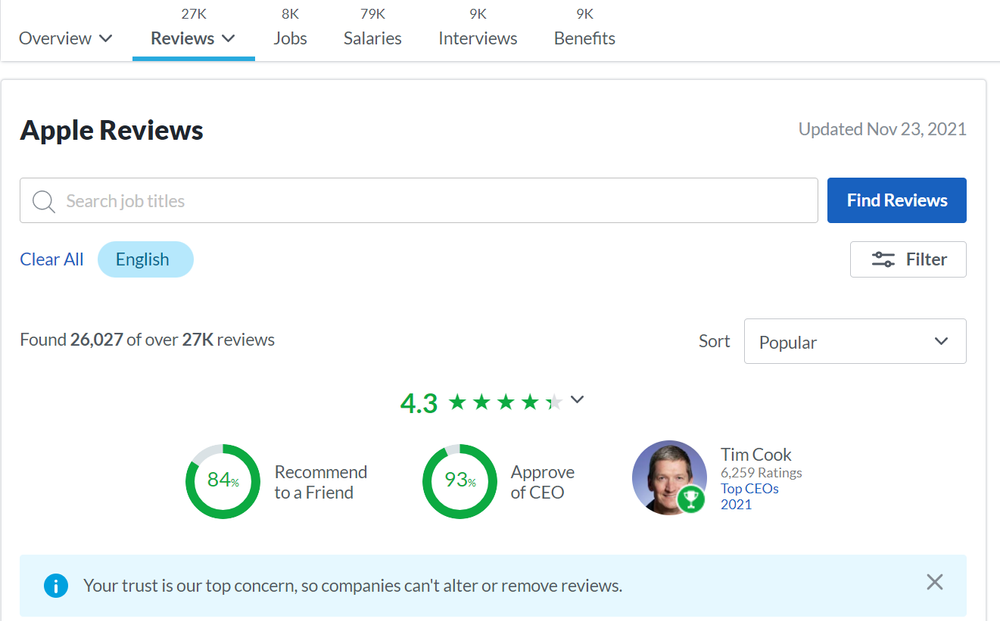Expand the Overview tab chevron
Screen dimensions: 1000x621
pyautogui.click(x=106, y=39)
